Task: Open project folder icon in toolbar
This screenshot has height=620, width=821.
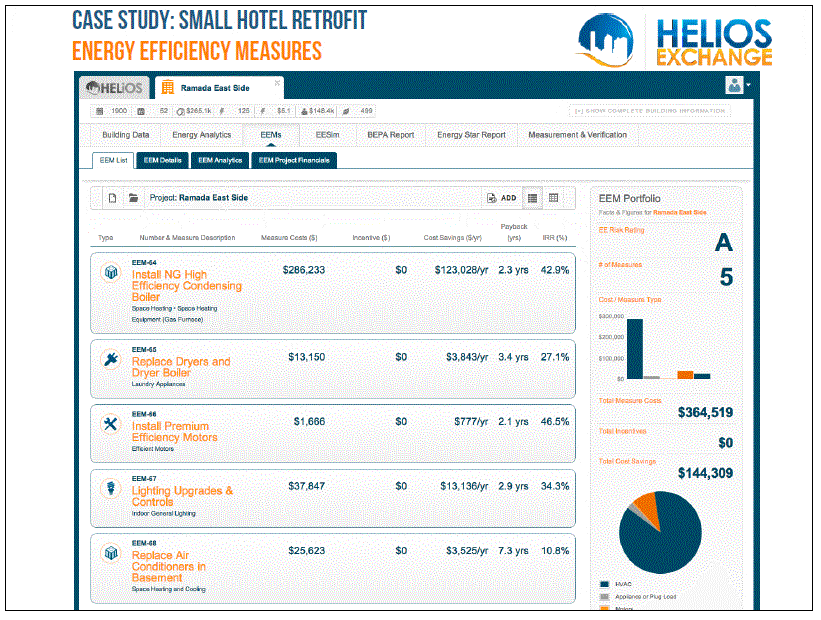Action: click(134, 198)
